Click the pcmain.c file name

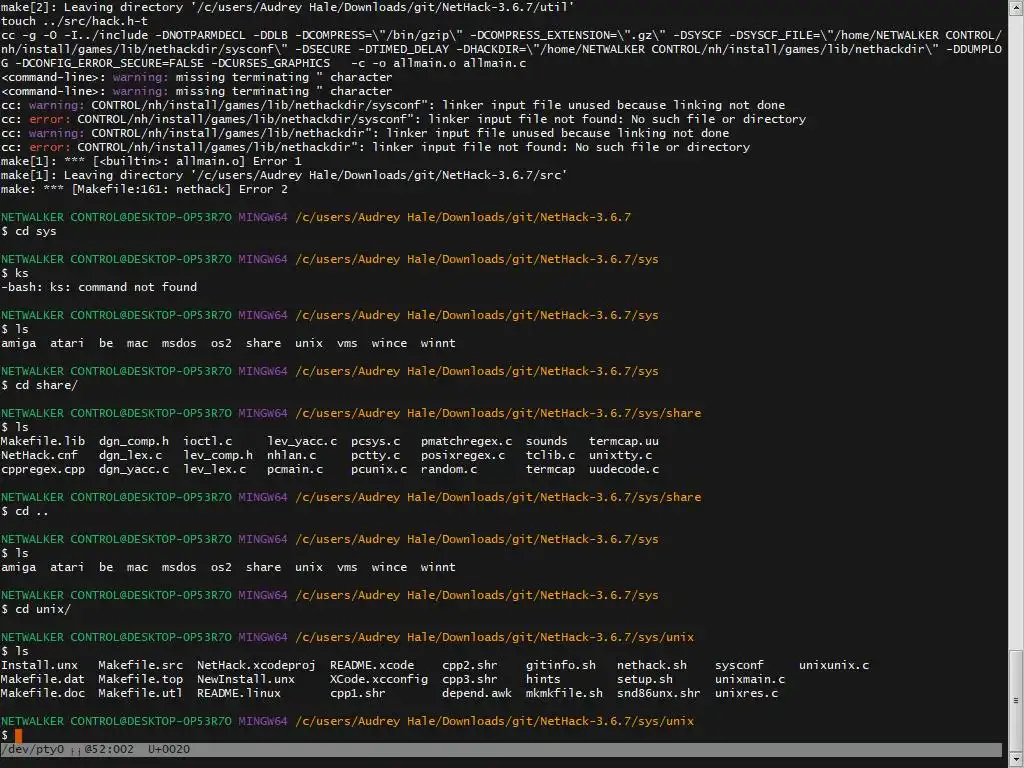(x=295, y=470)
